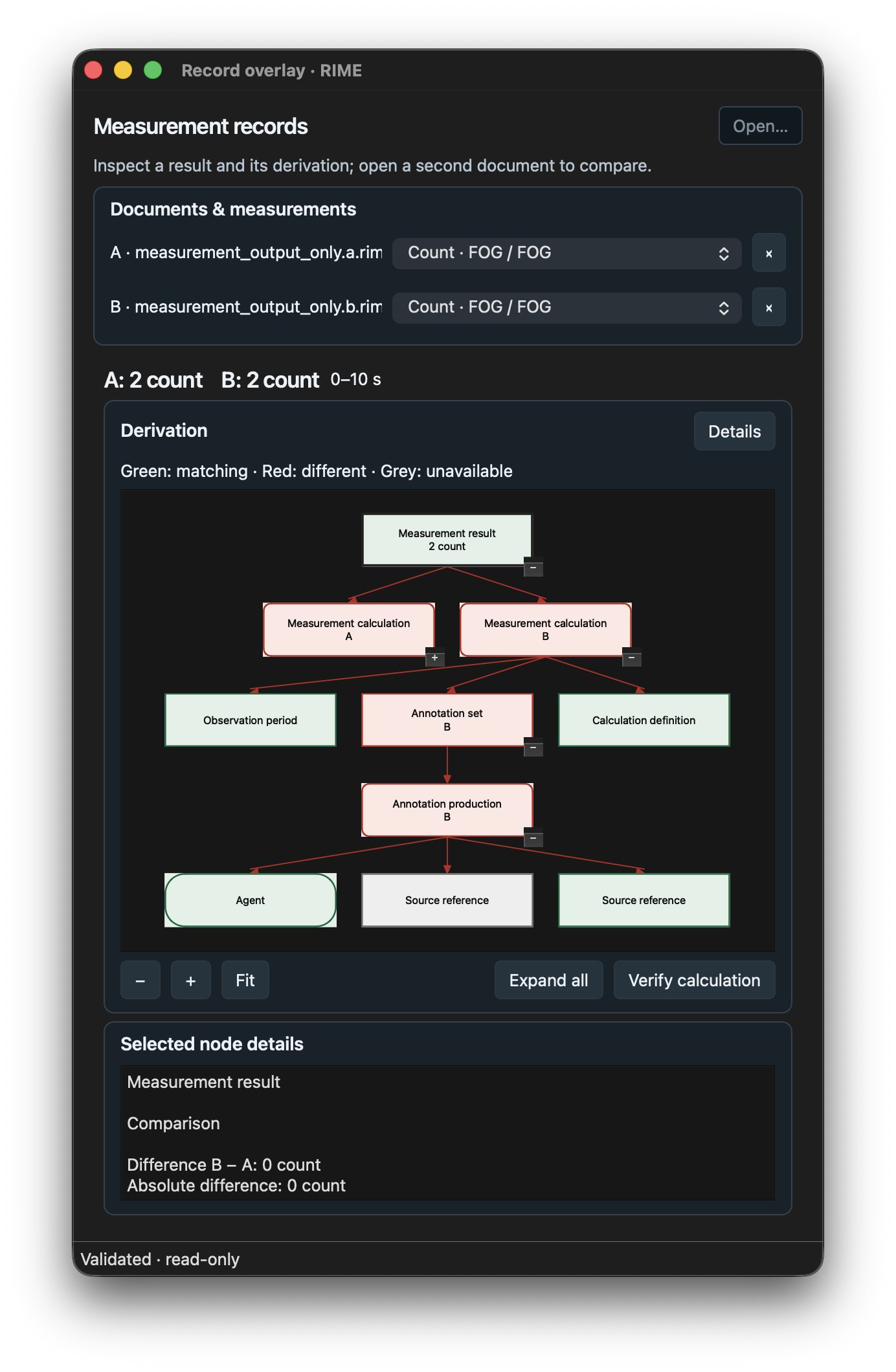Click the Expand all button

click(548, 980)
